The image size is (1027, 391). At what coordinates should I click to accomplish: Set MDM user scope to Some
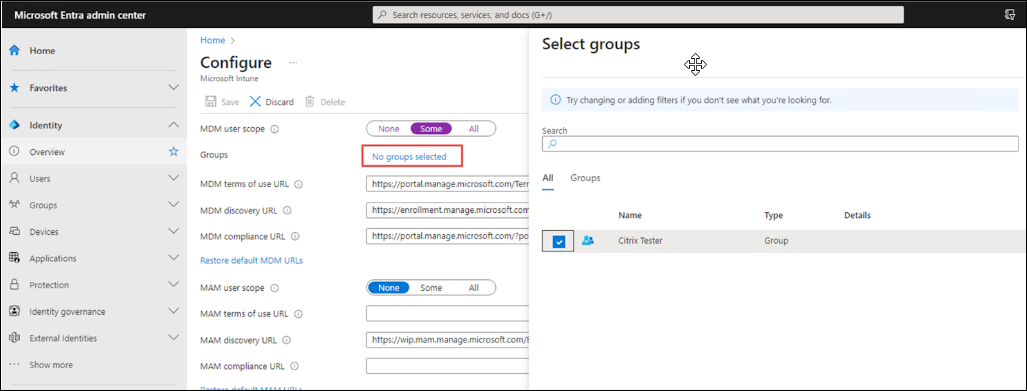tap(431, 129)
